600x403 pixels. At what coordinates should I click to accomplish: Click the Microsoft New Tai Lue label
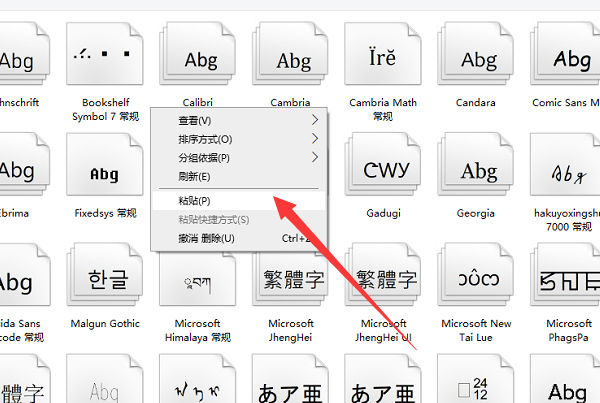click(x=476, y=330)
